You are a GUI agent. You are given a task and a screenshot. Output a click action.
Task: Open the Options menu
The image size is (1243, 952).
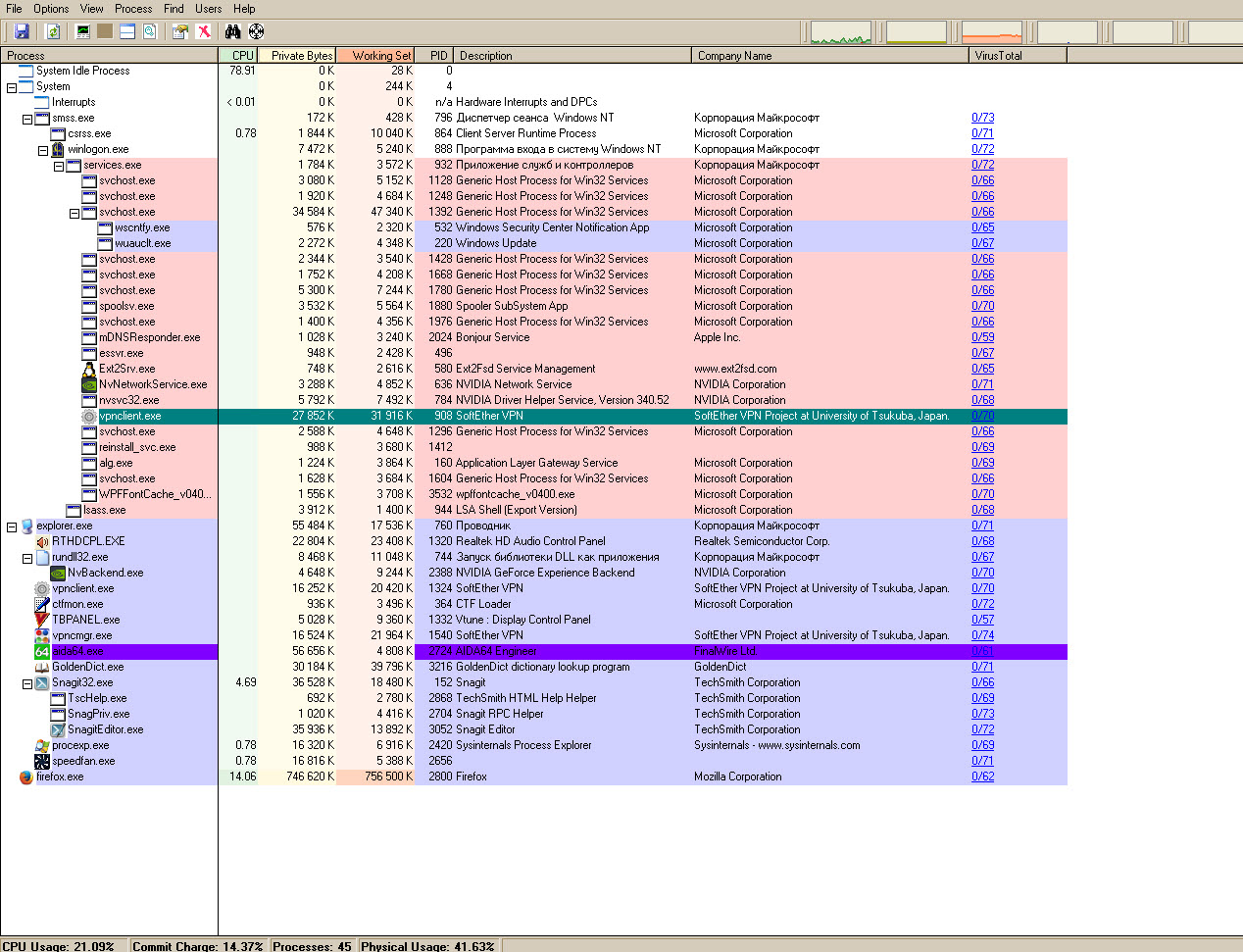click(51, 9)
